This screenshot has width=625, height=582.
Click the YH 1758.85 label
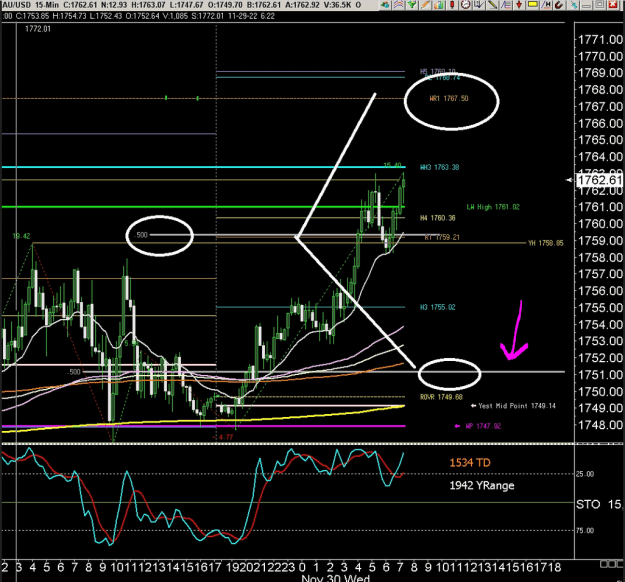click(x=546, y=243)
